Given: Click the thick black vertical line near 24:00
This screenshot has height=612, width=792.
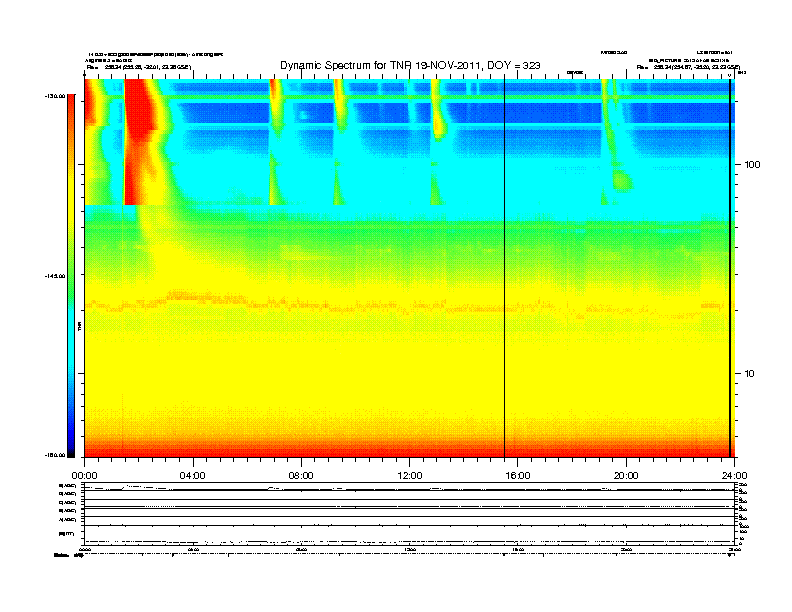Looking at the screenshot, I should pyautogui.click(x=730, y=268).
